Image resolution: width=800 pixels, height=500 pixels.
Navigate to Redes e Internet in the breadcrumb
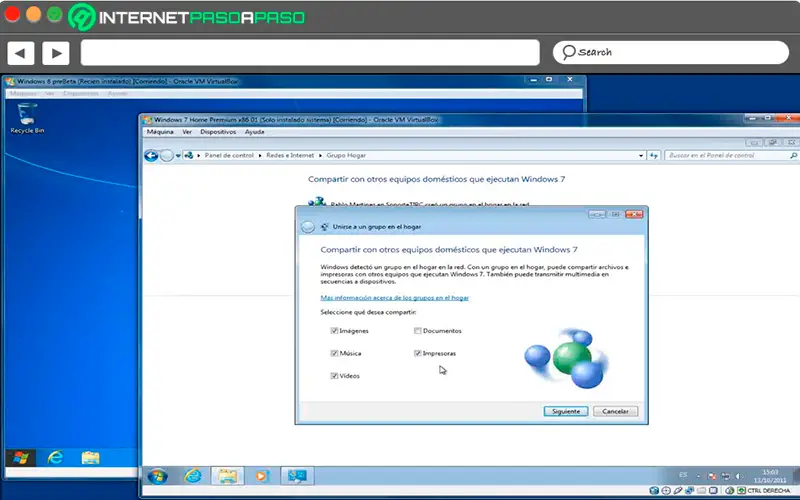290,156
